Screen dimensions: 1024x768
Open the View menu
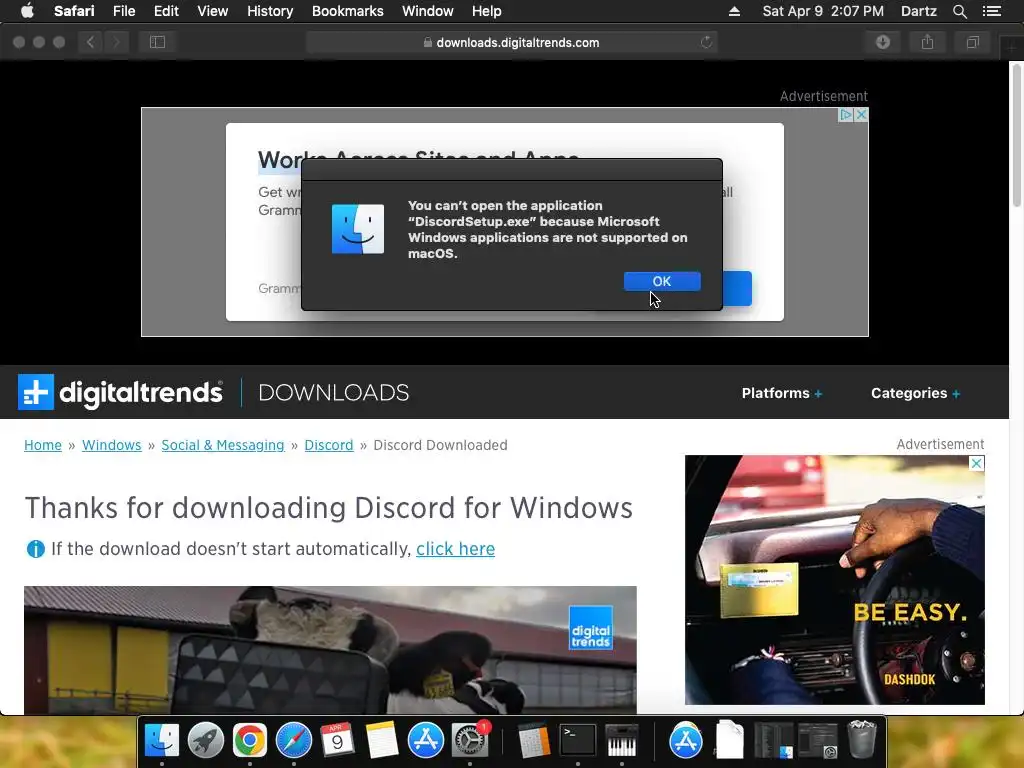click(212, 11)
